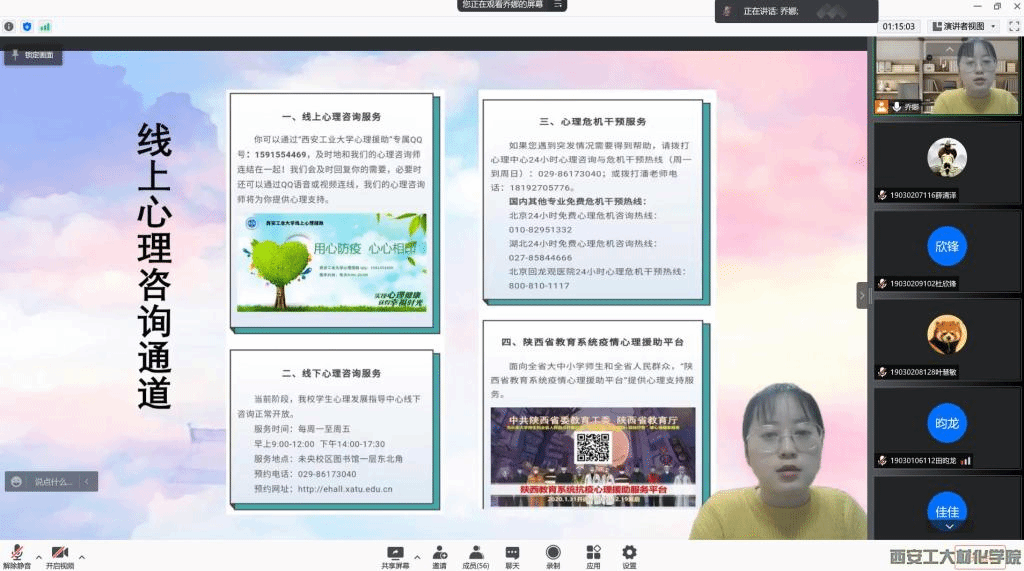Image resolution: width=1024 pixels, height=571 pixels.
Task: Click the meeting info icon top-left
Action: (9, 26)
